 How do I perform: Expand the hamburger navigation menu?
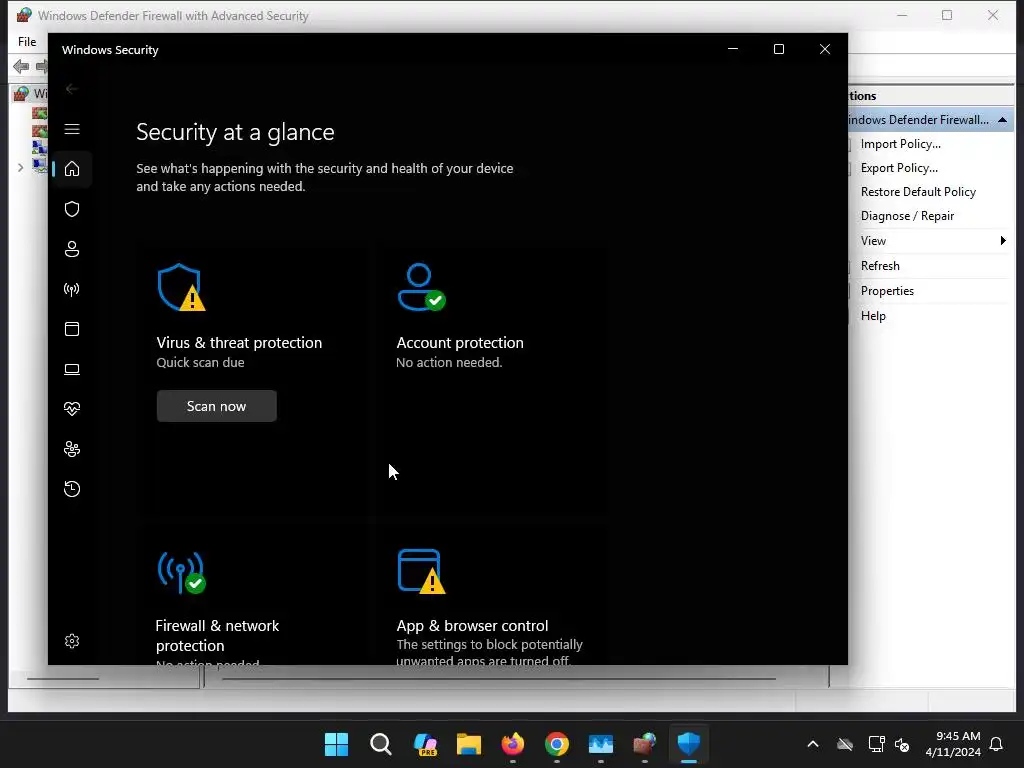pyautogui.click(x=72, y=129)
